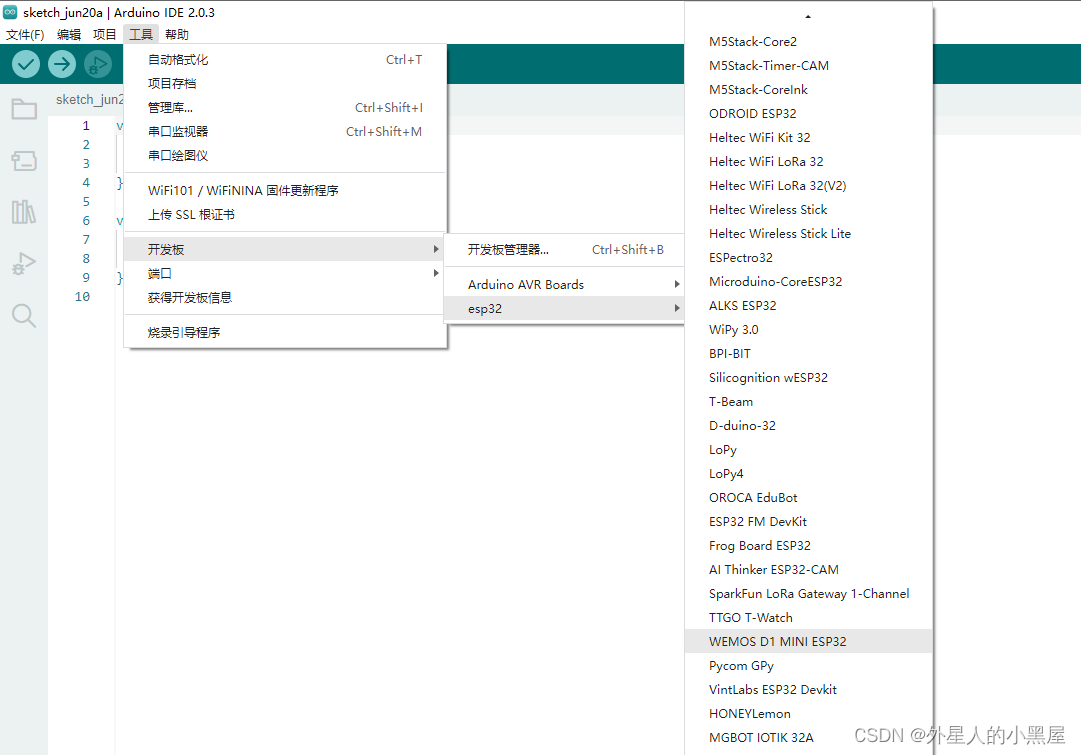
Task: Open the Search magnifier sidebar icon
Action: click(24, 315)
